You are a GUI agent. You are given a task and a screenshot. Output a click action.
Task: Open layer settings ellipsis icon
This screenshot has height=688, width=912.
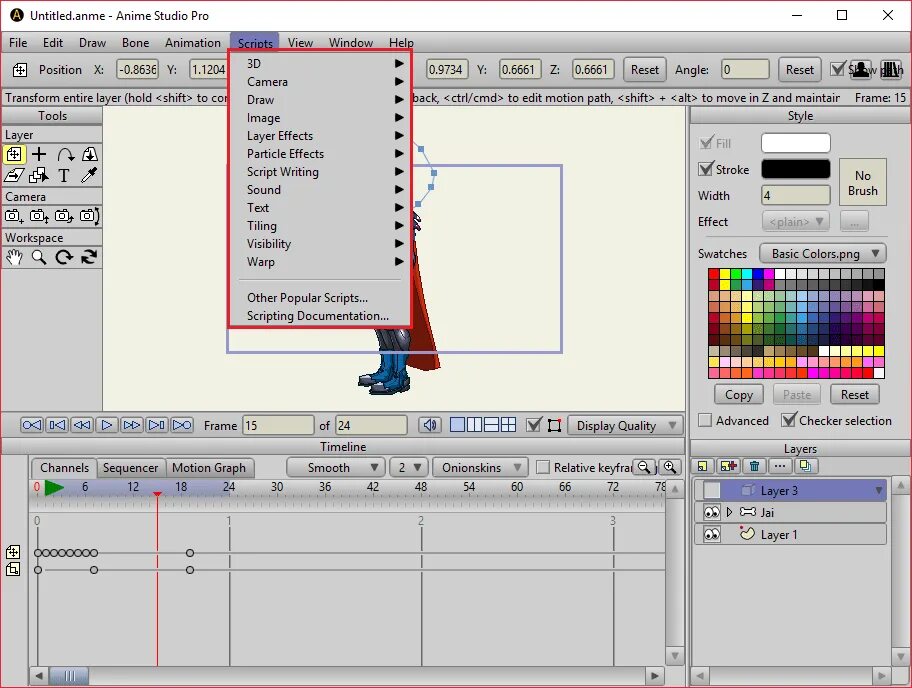coord(780,466)
